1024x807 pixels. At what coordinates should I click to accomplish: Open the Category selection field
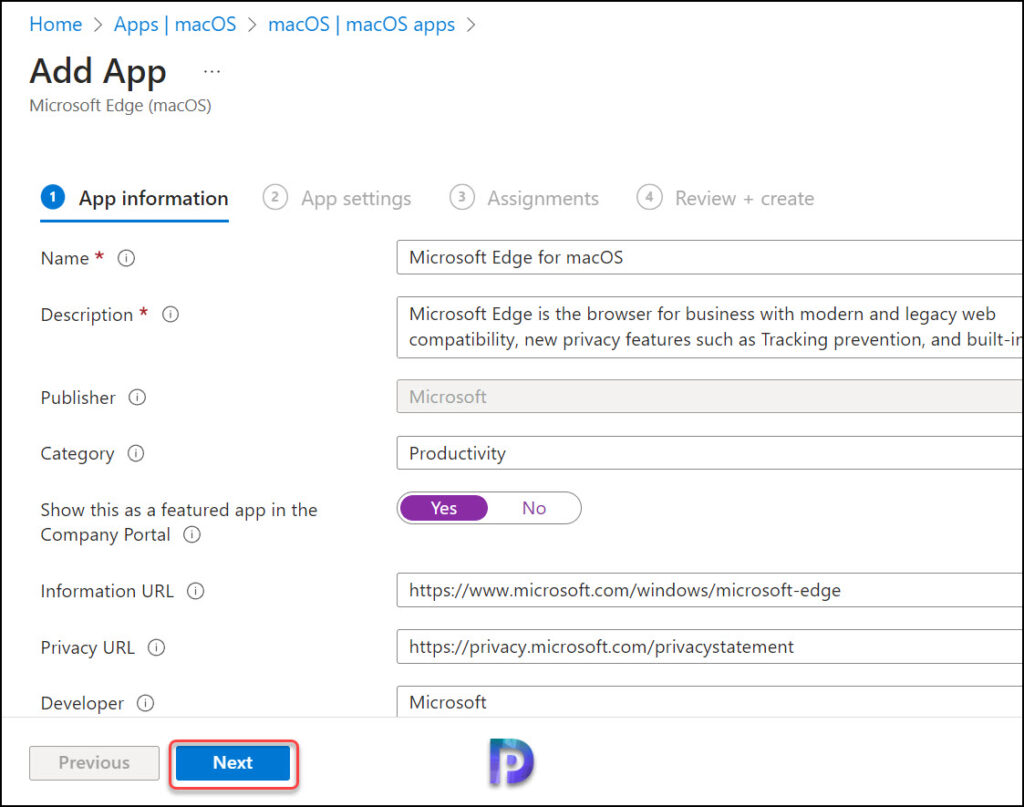pos(709,453)
